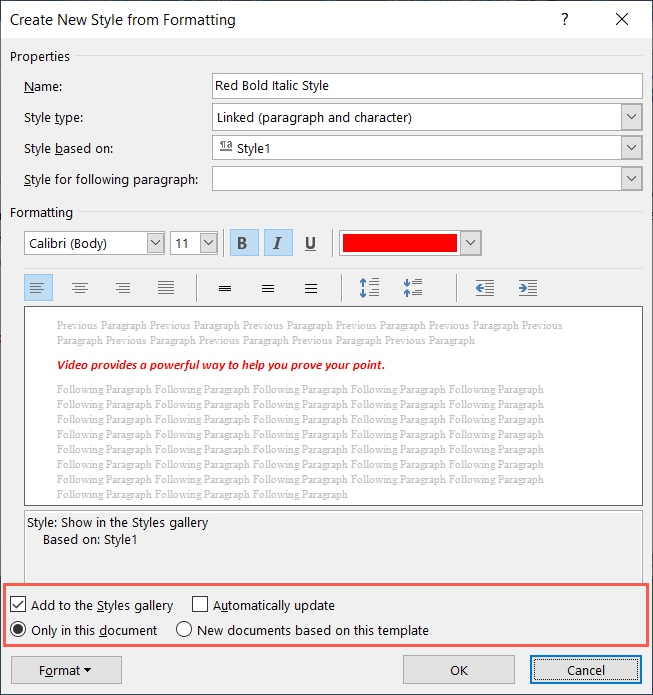Open dialog help question mark
This screenshot has height=695, width=653.
pos(565,19)
